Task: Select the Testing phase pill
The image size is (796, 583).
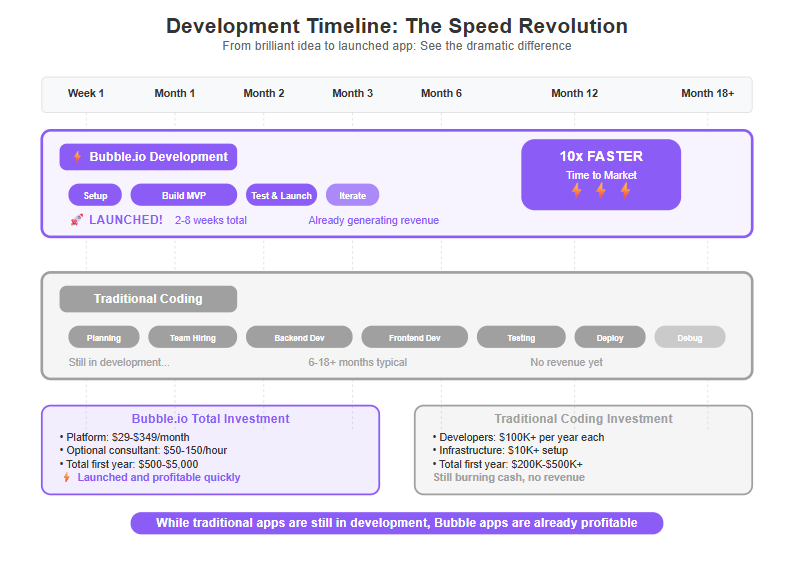Action: 521,337
